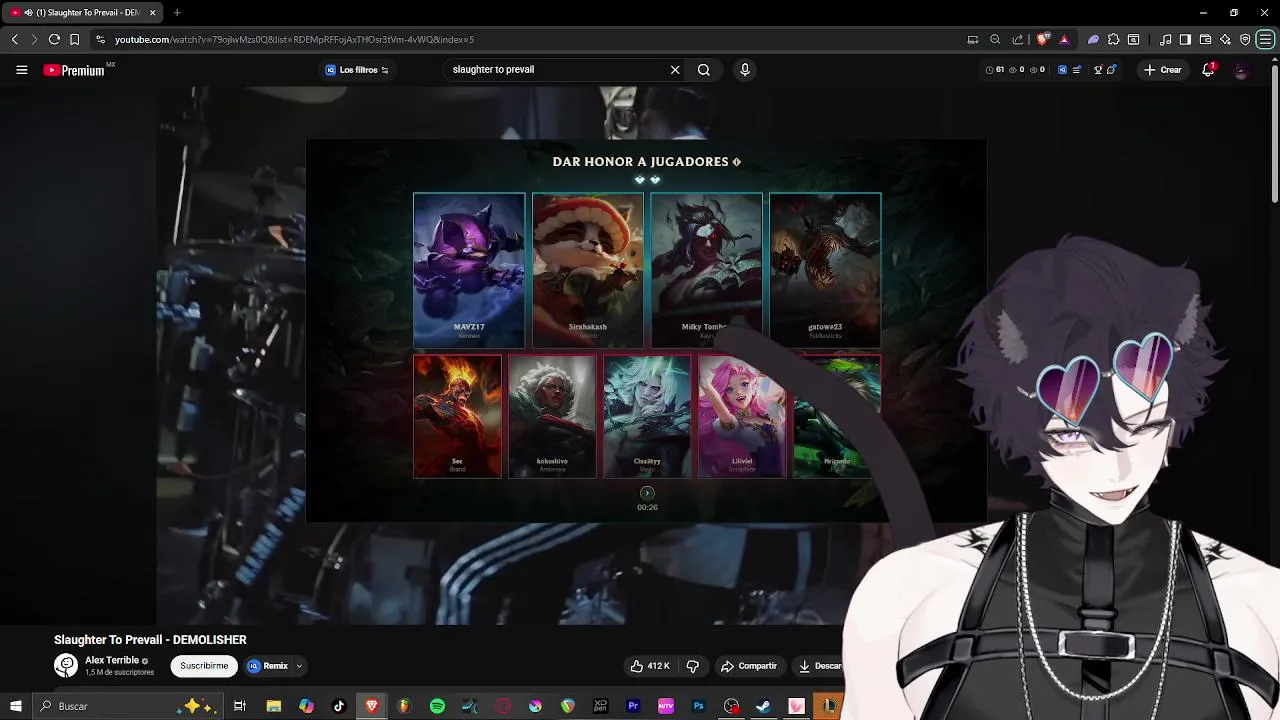Open File Explorer from the taskbar

[273, 706]
